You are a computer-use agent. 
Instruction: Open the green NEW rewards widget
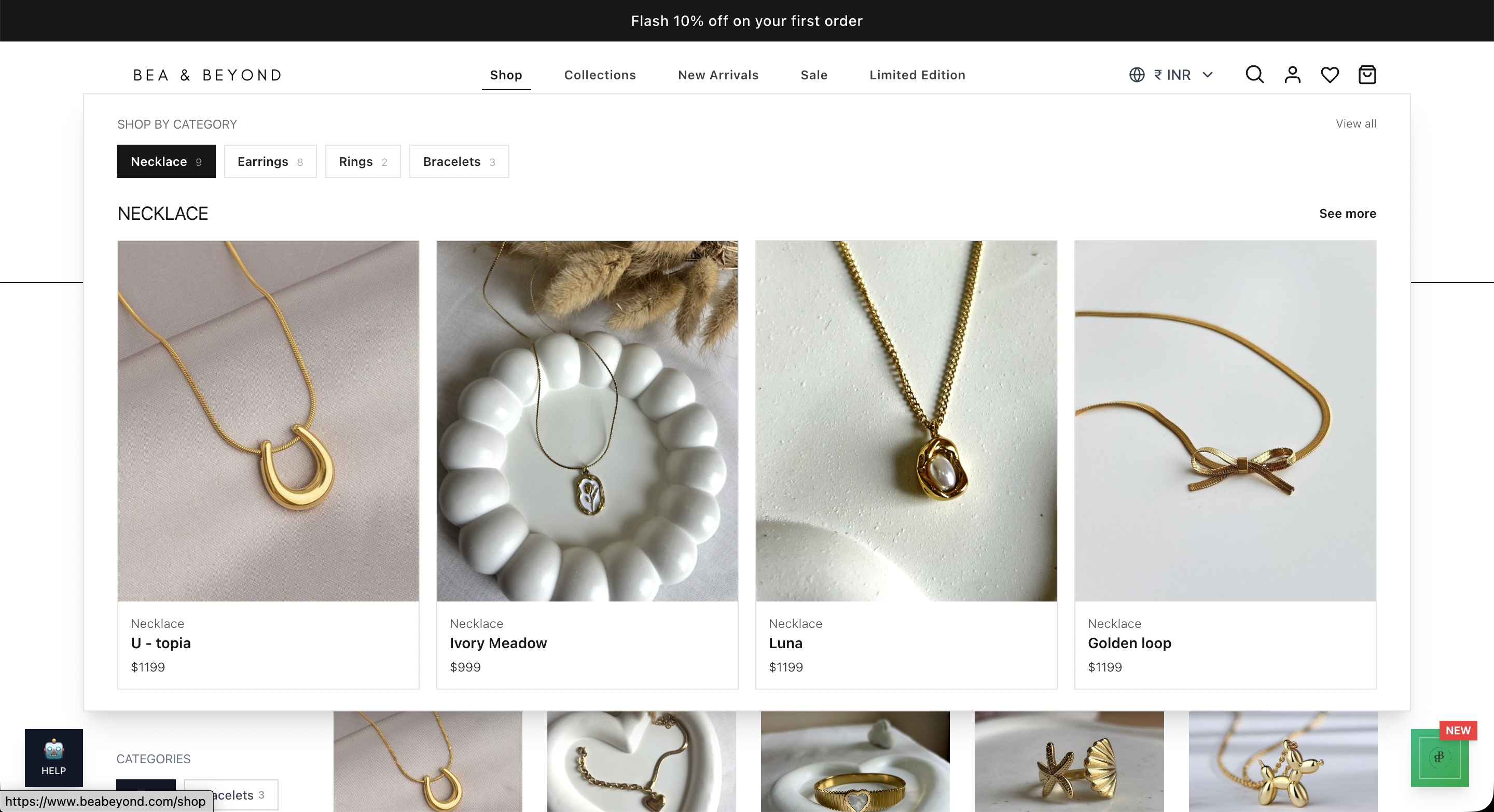pos(1440,758)
